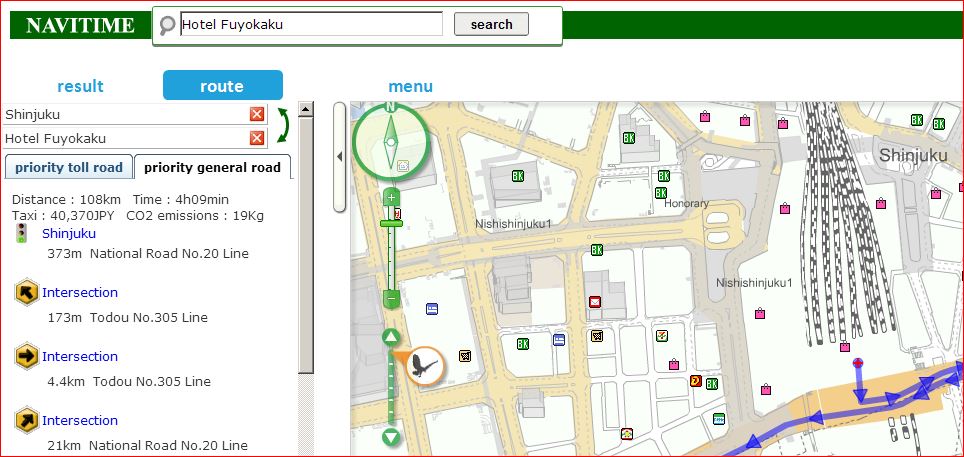The height and width of the screenshot is (457, 964).
Task: Open the menu tab
Action: click(410, 86)
